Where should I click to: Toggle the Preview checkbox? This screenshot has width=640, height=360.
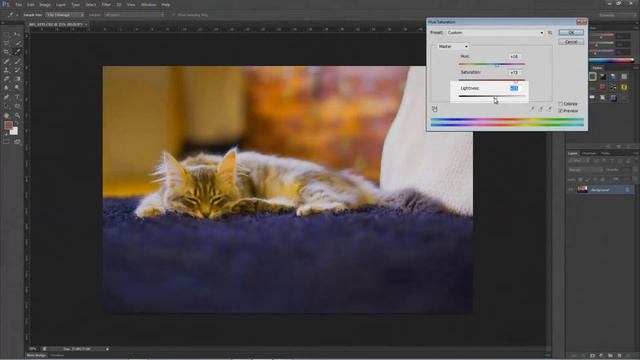click(x=560, y=111)
